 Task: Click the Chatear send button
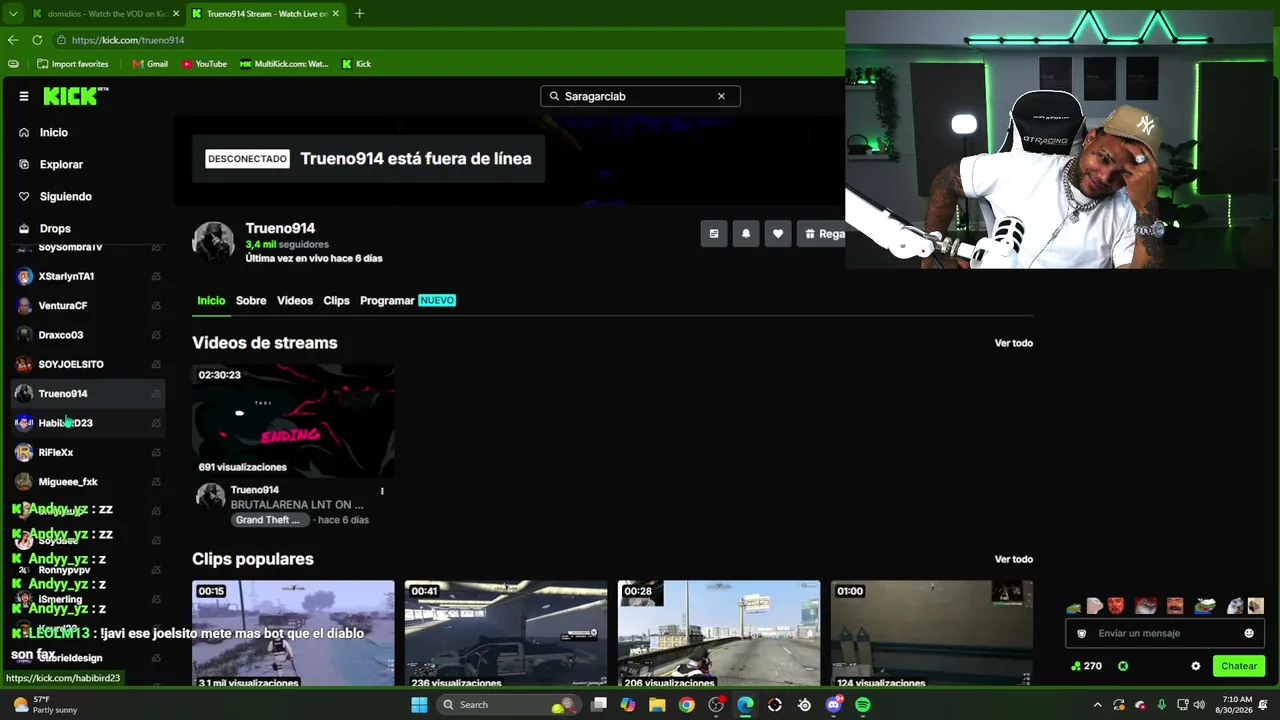[x=1238, y=666]
